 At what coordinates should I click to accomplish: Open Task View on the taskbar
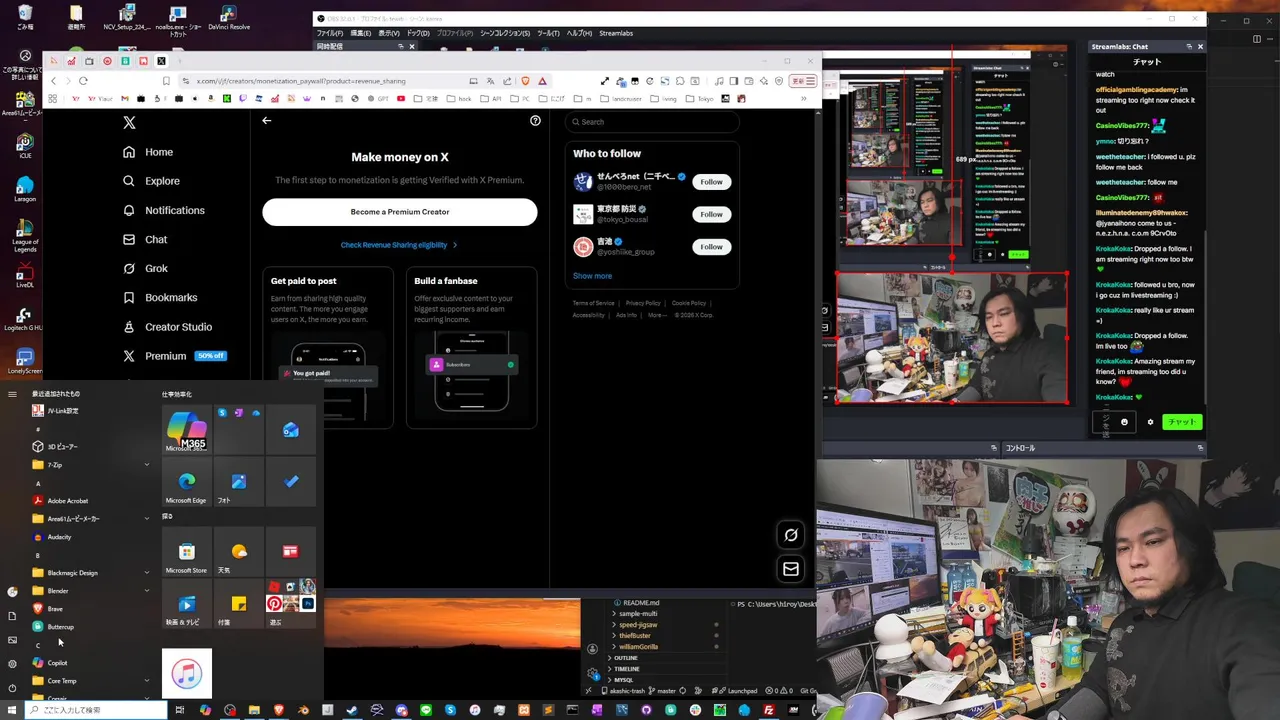point(180,710)
